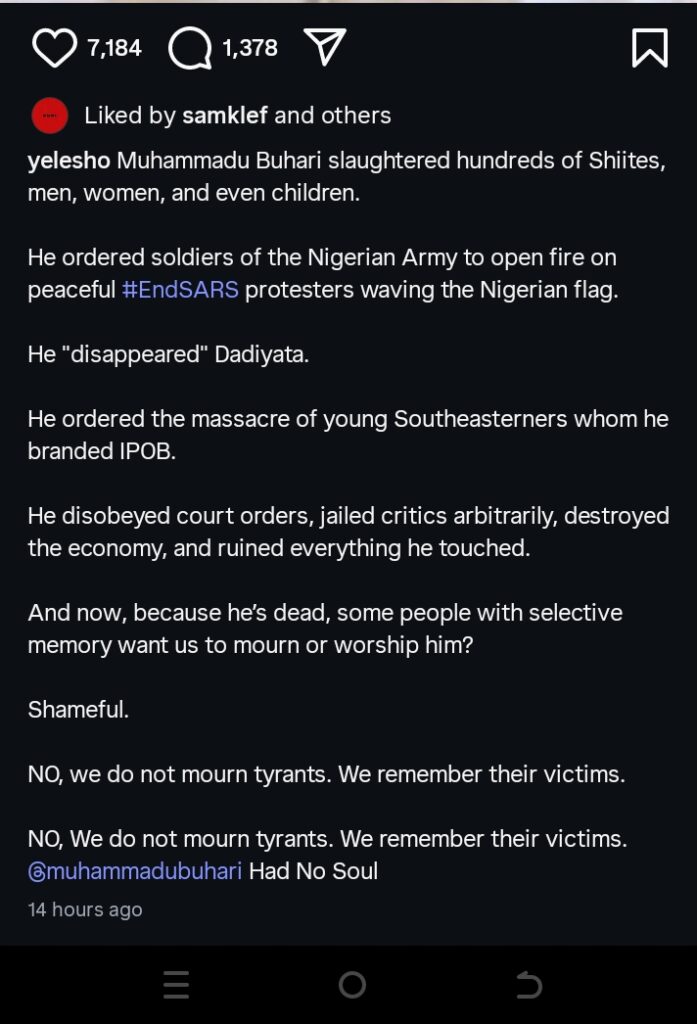Tap the 'He "disappeared" Dadiyata.' caption line

[x=168, y=354]
